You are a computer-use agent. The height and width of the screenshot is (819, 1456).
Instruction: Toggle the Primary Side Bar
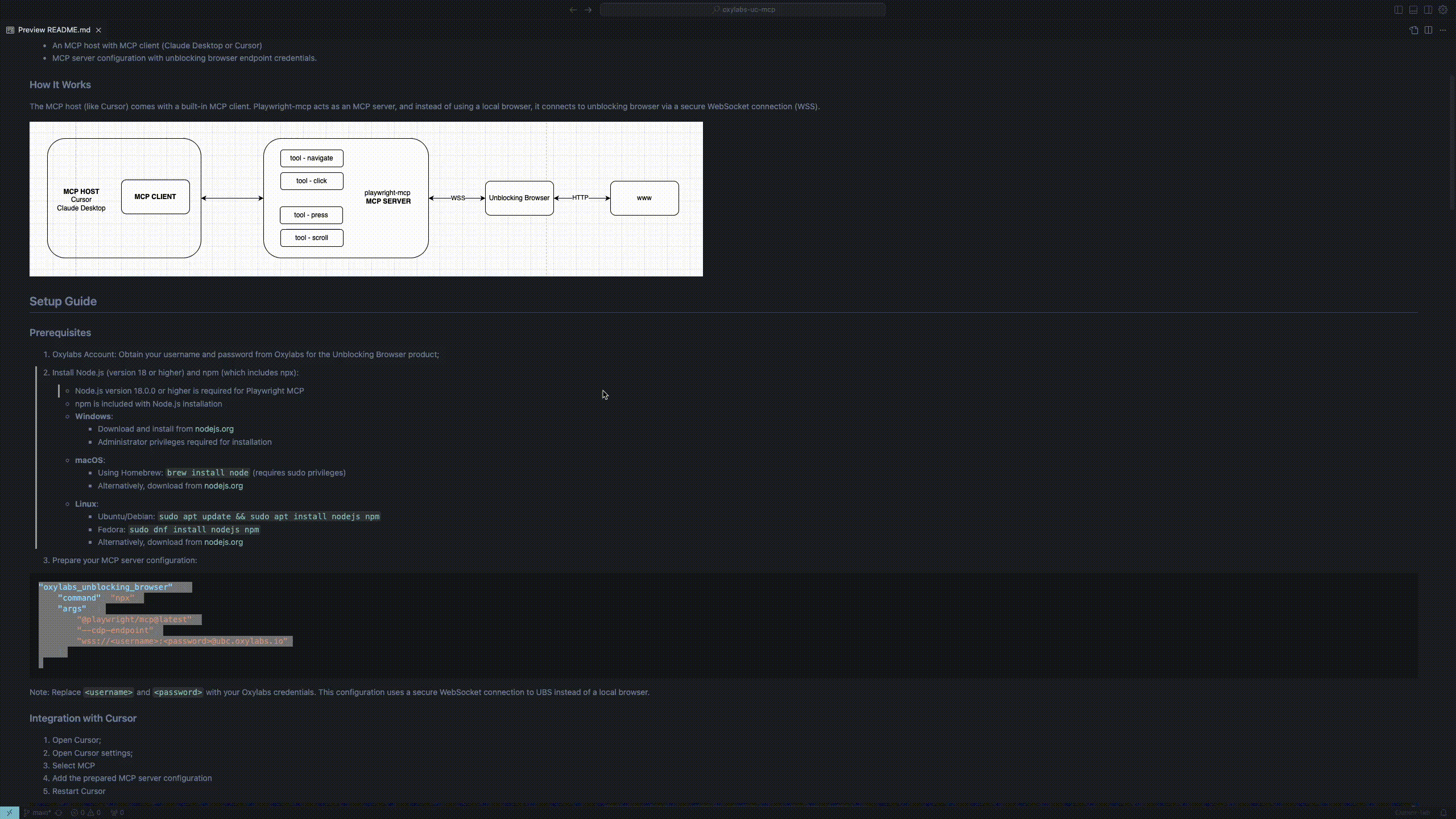(x=1399, y=10)
